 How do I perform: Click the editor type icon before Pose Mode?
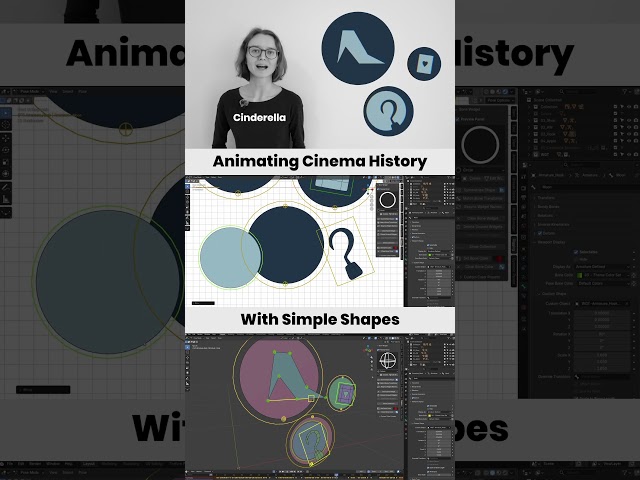click(6, 91)
